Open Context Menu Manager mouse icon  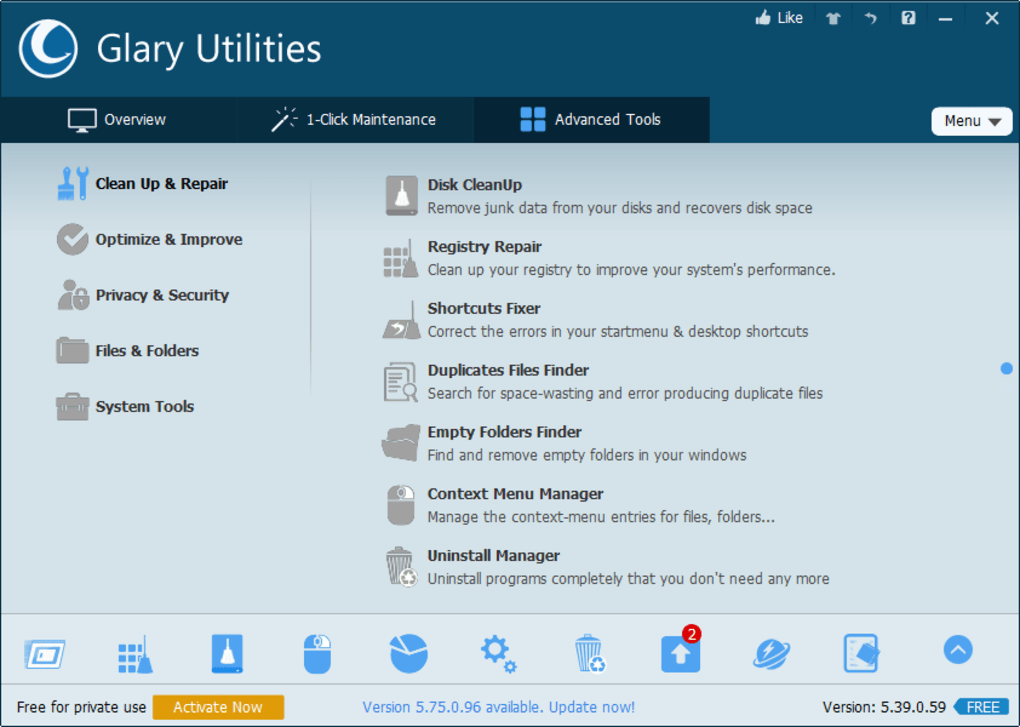400,504
